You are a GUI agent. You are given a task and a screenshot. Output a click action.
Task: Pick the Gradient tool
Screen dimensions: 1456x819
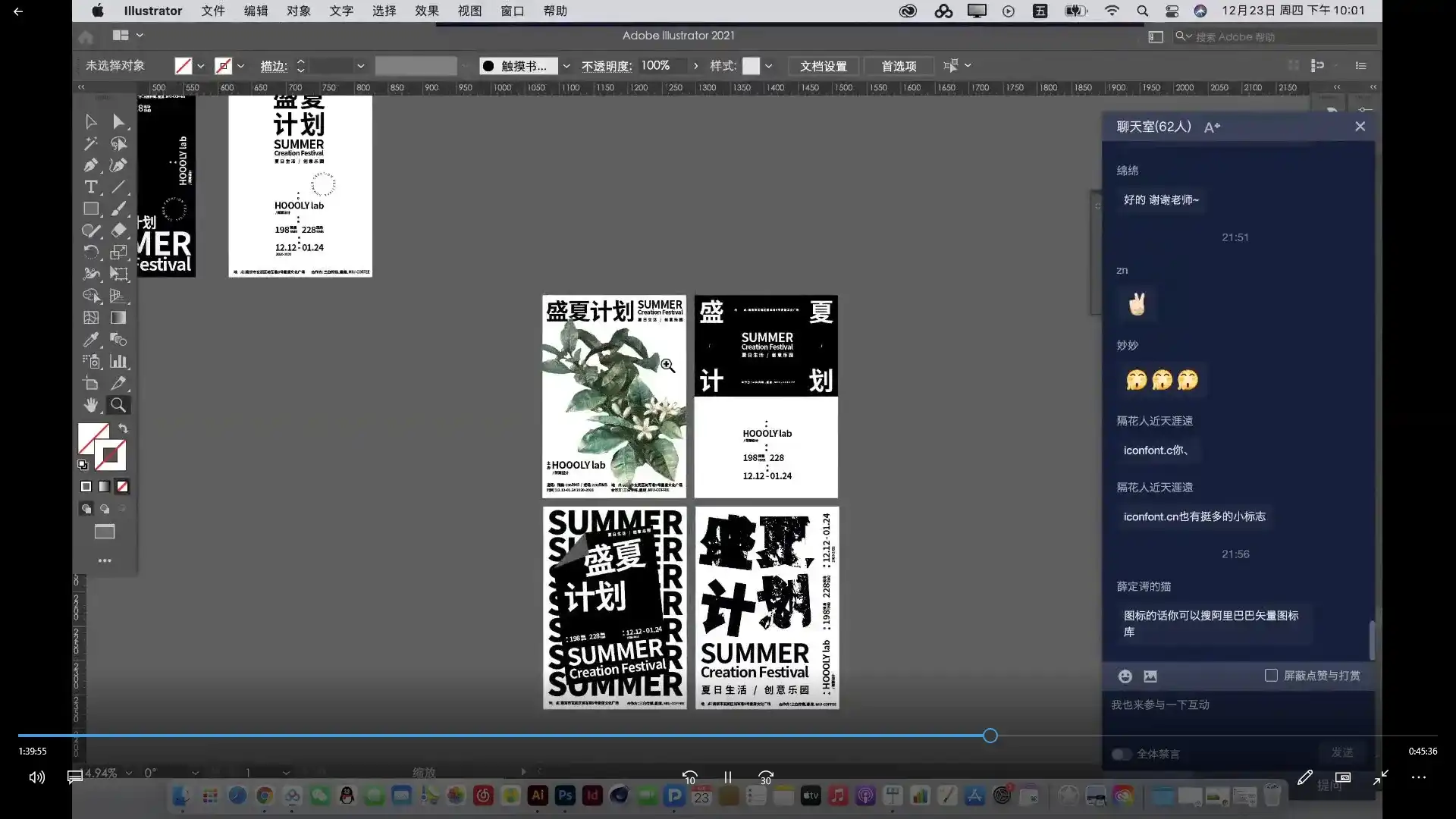tap(118, 318)
